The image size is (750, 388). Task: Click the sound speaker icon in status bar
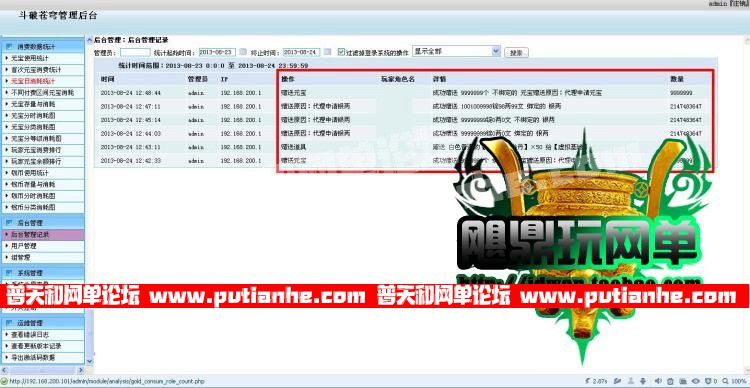[658, 381]
